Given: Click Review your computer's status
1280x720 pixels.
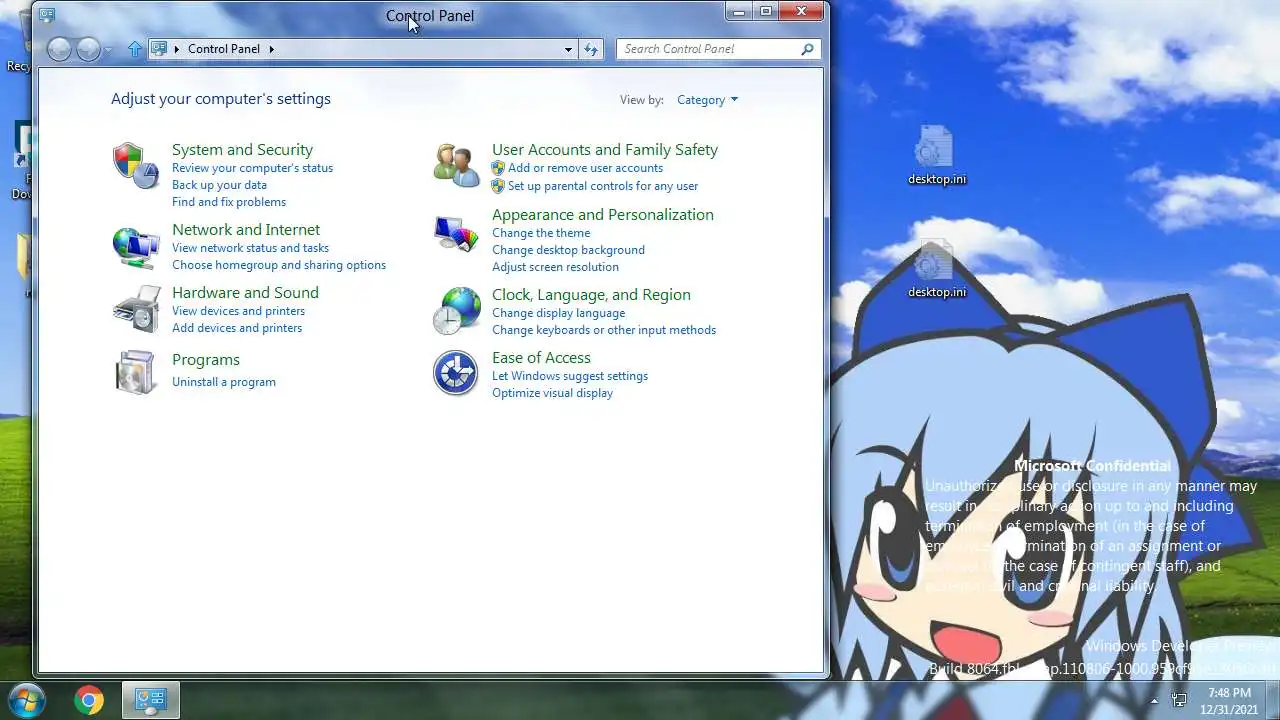Looking at the screenshot, I should coord(252,168).
